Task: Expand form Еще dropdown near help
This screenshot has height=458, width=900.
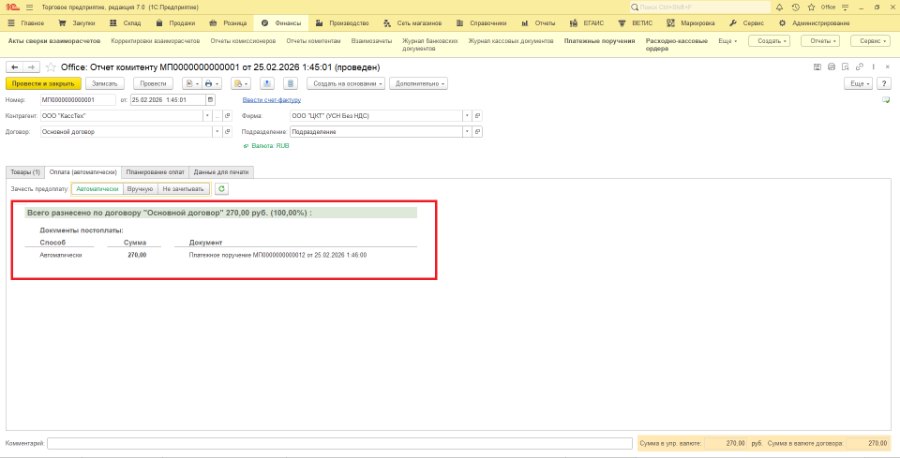Action: point(858,84)
